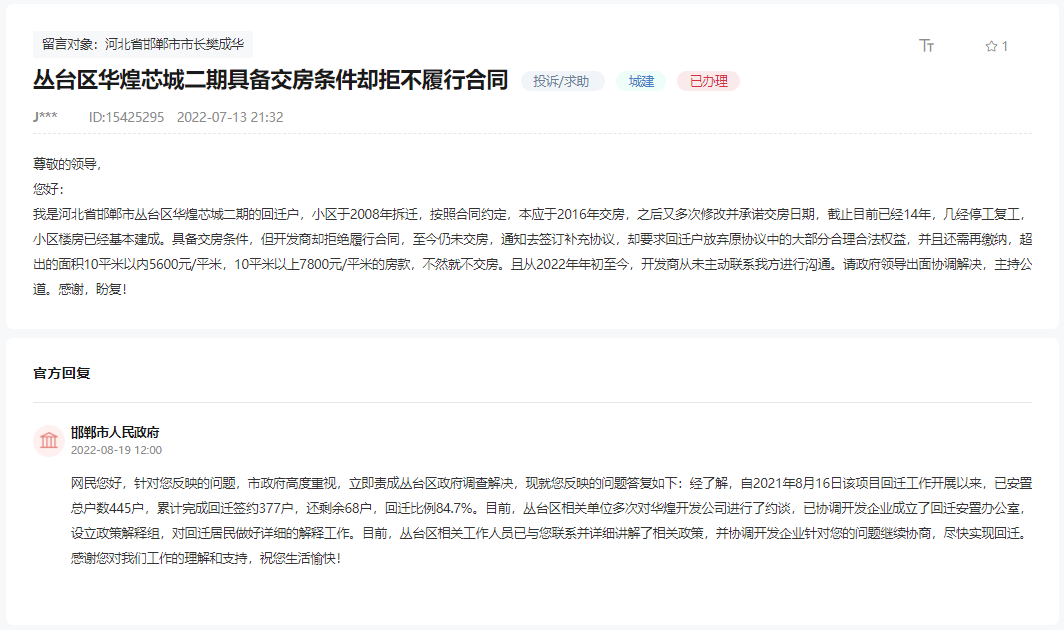Image resolution: width=1064 pixels, height=630 pixels.
Task: Click the government building avatar icon
Action: point(49,441)
